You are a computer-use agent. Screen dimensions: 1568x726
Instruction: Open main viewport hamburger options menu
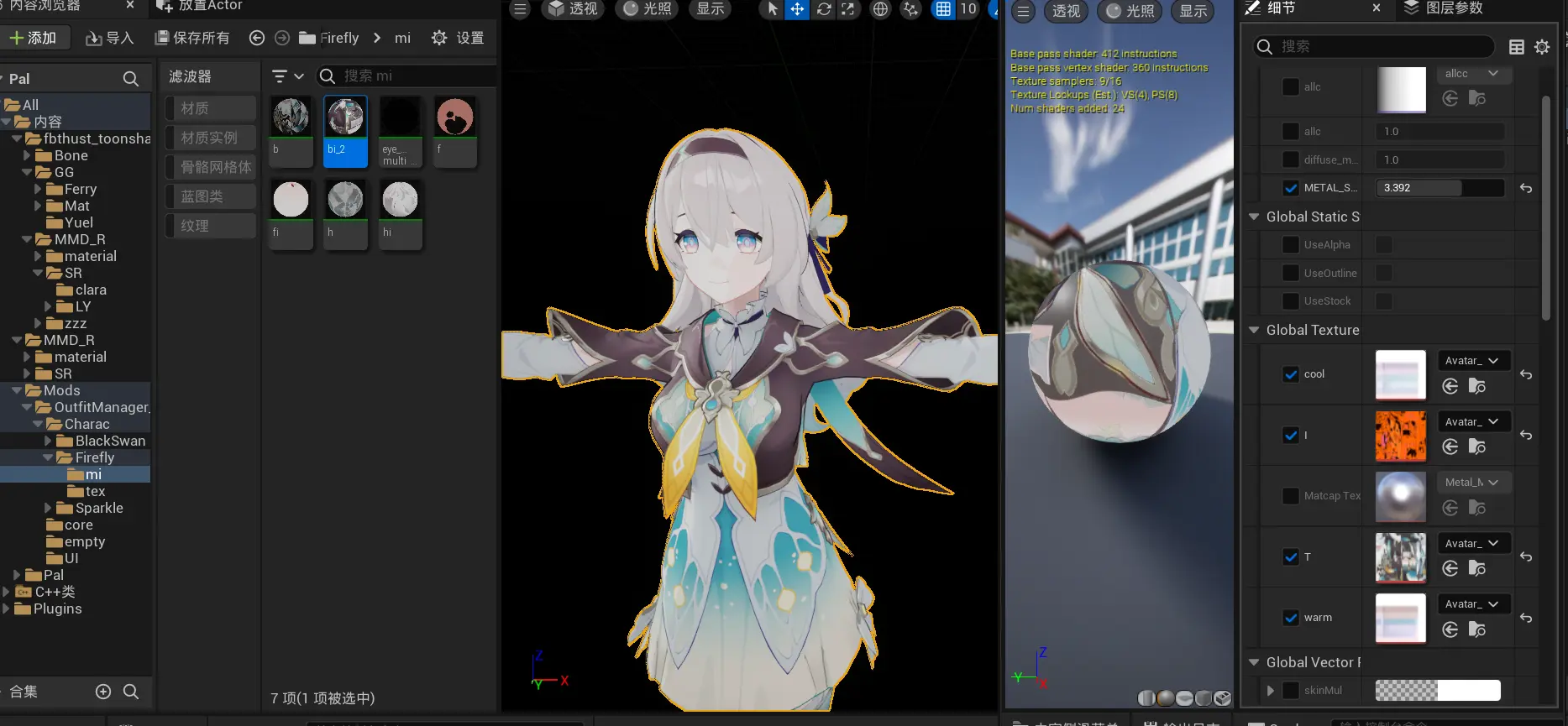520,9
